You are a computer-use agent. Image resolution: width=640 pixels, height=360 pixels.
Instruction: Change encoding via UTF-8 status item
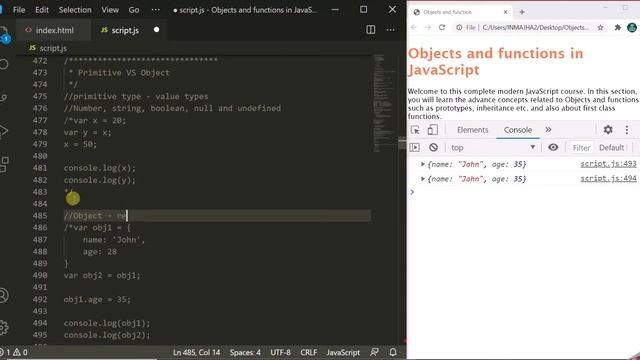tap(280, 352)
